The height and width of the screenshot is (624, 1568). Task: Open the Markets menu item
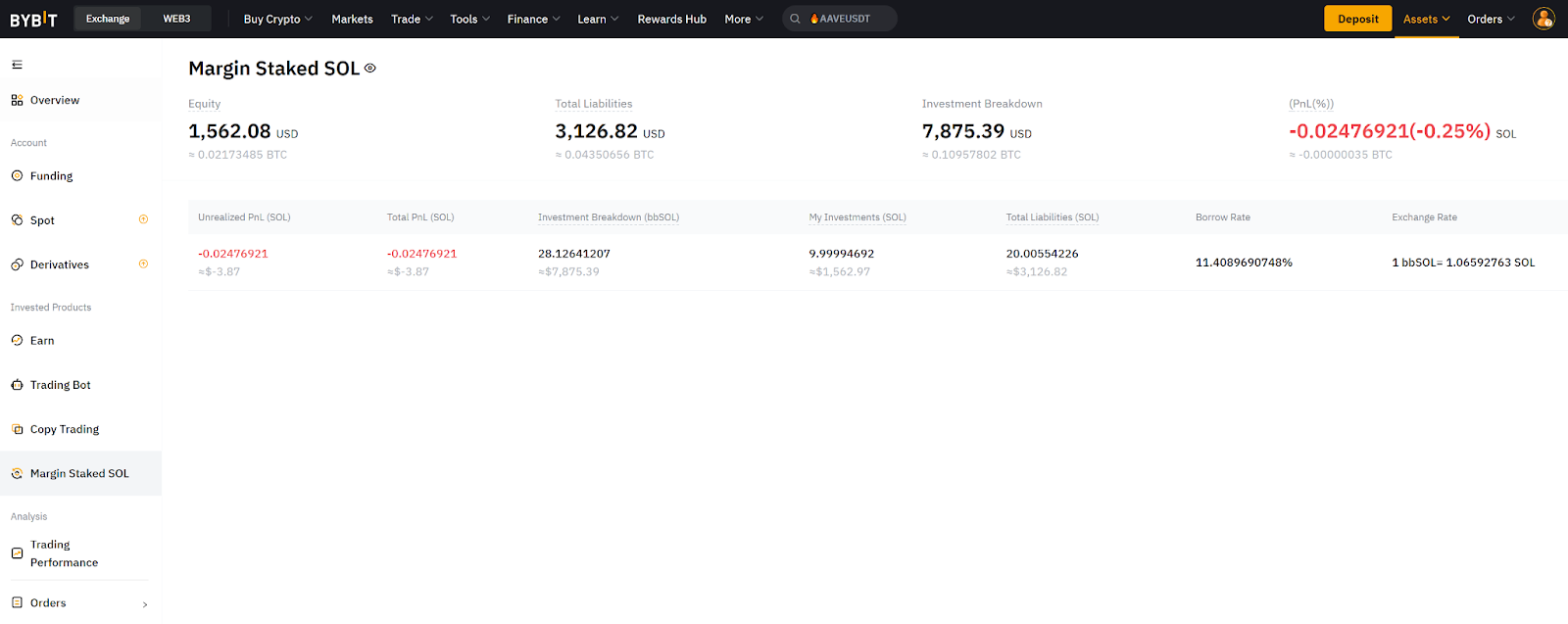(x=352, y=19)
